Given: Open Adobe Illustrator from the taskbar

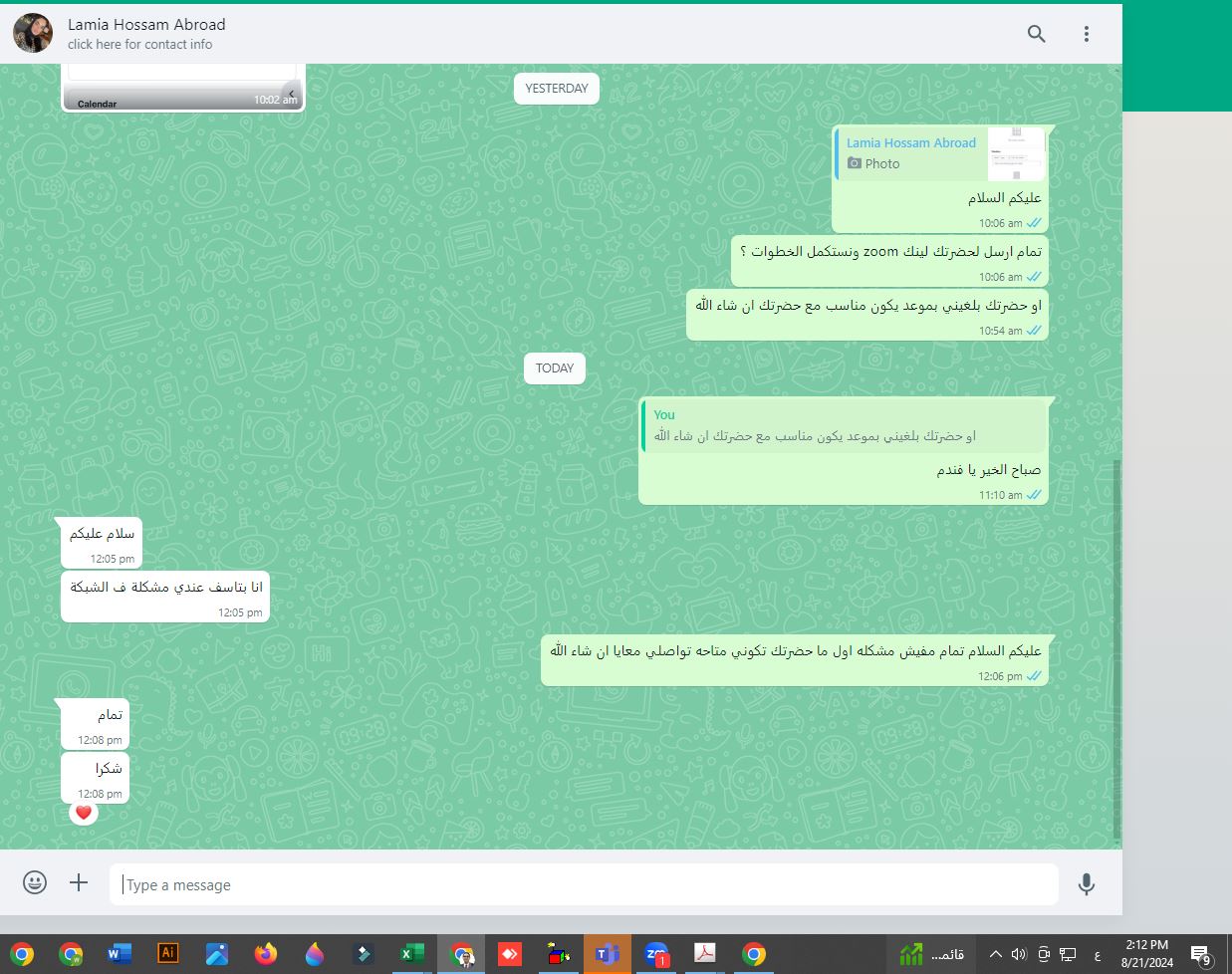Looking at the screenshot, I should click(167, 954).
